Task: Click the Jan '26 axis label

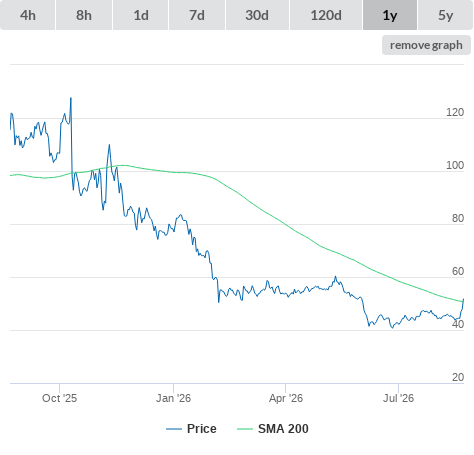Action: coord(173,398)
